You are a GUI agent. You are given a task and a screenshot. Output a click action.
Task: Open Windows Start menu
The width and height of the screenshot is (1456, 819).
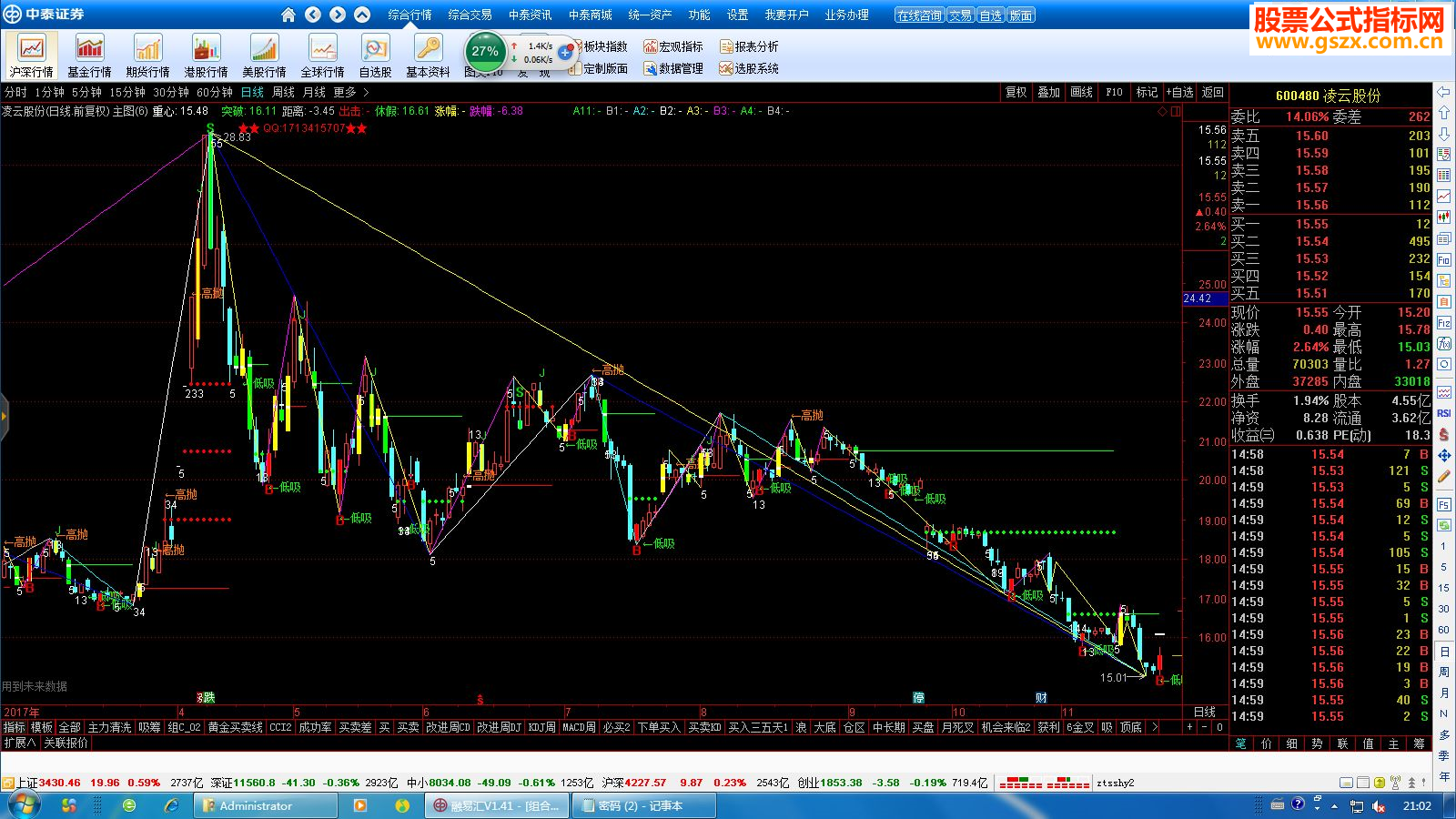tap(22, 805)
